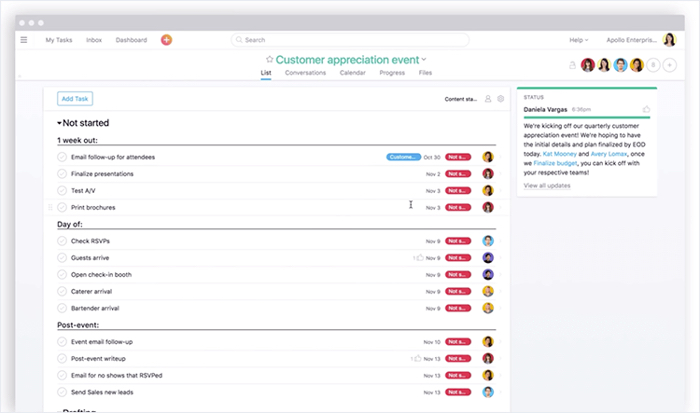
Task: Switch to the Conversations tab
Action: (x=305, y=73)
